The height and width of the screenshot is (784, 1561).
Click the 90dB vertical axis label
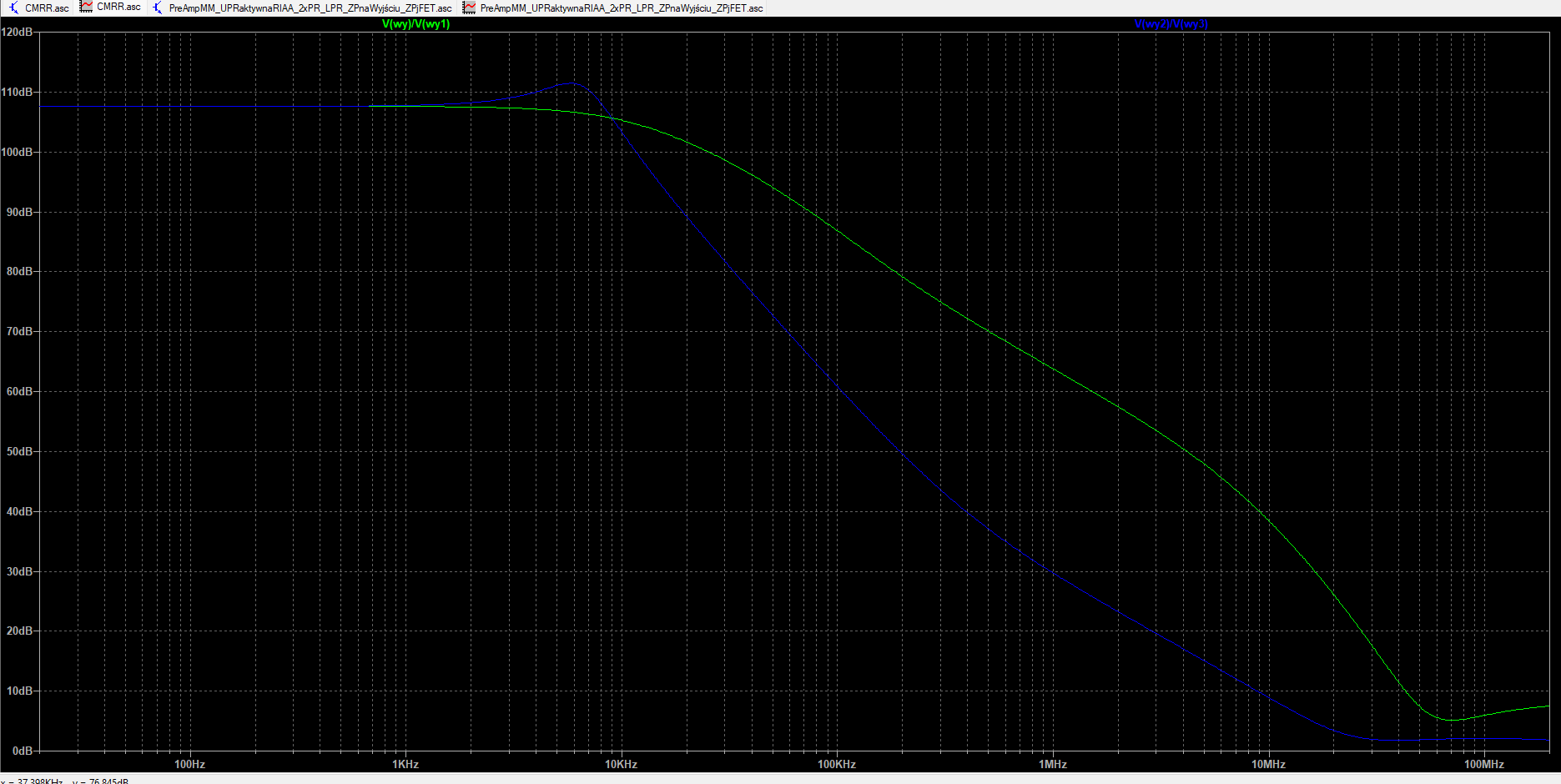click(x=20, y=212)
